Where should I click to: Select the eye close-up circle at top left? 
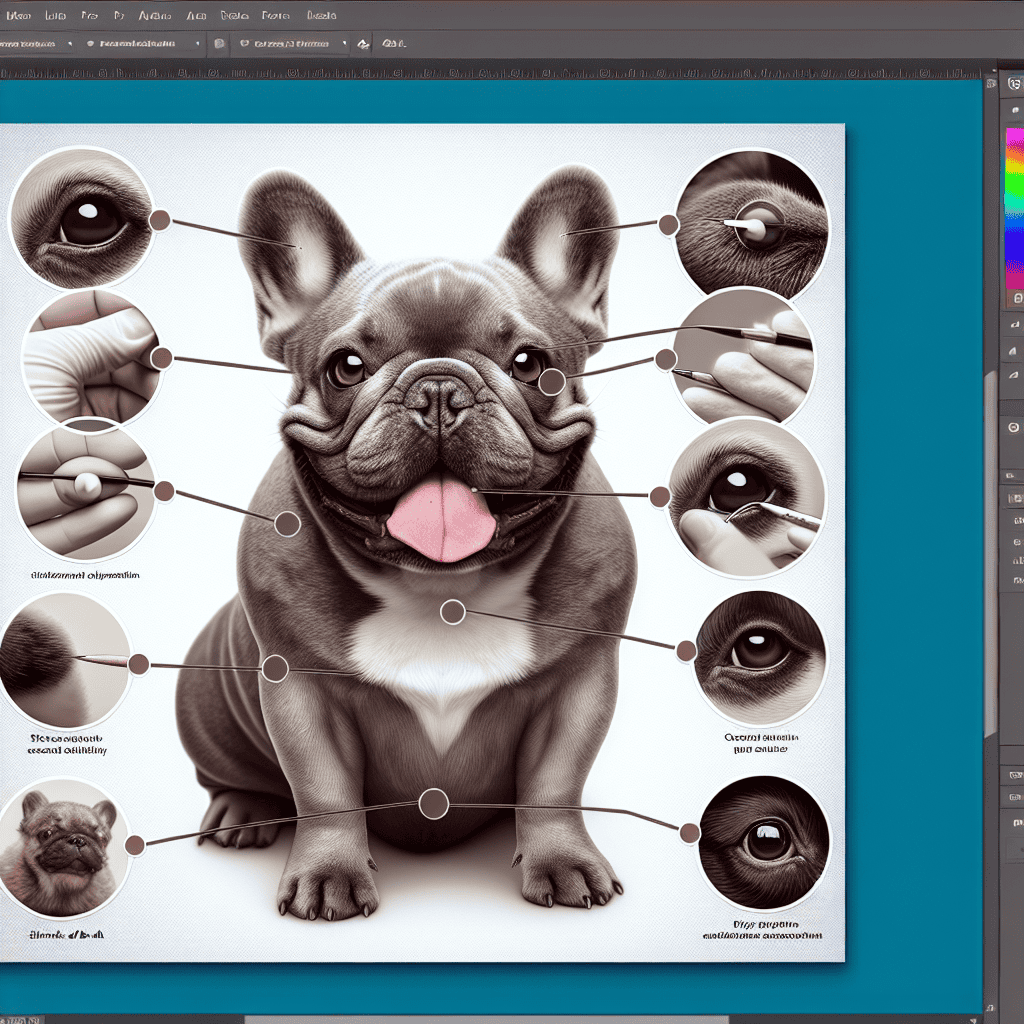[81, 219]
